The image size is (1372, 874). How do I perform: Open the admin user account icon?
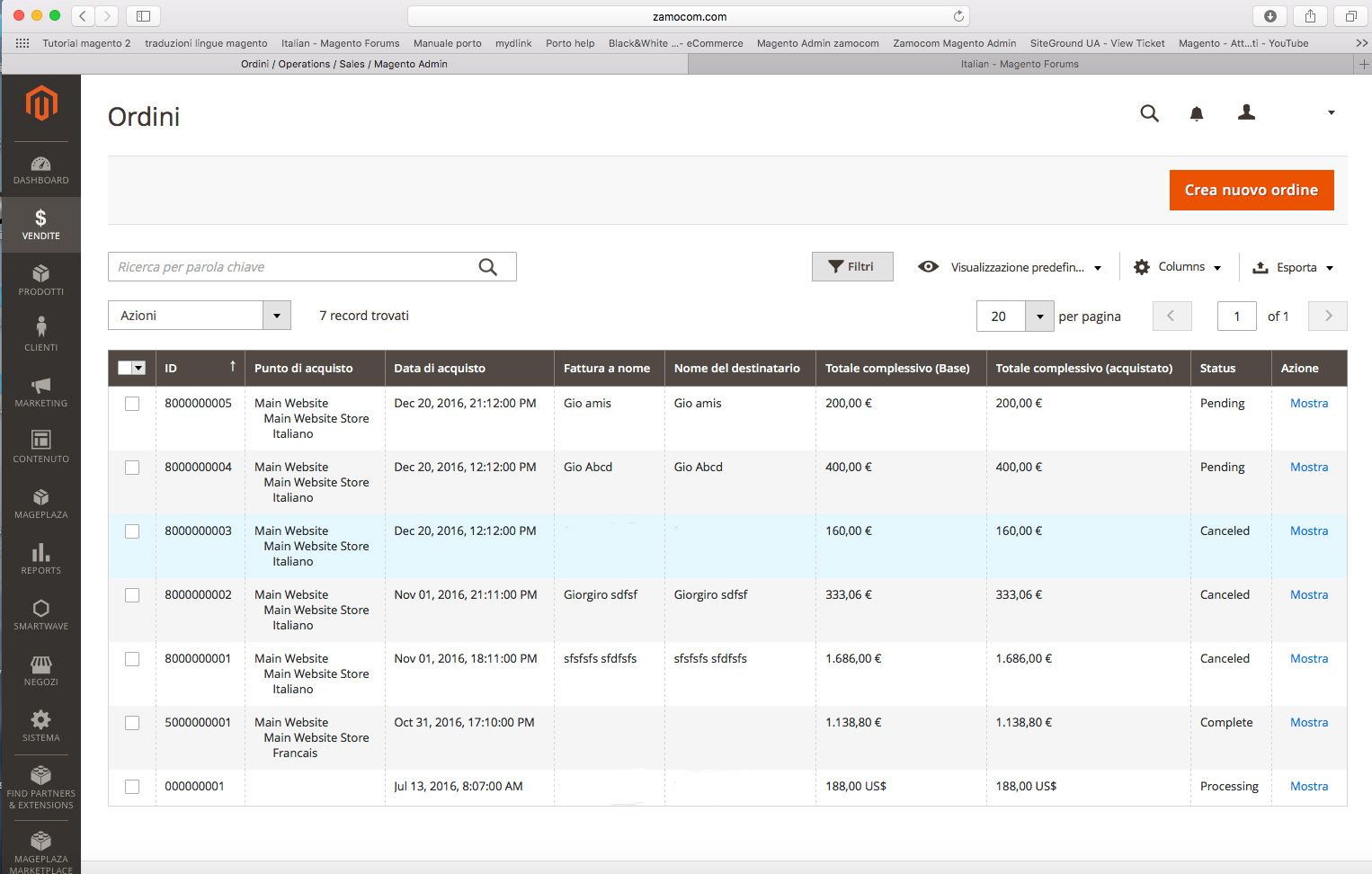tap(1246, 112)
